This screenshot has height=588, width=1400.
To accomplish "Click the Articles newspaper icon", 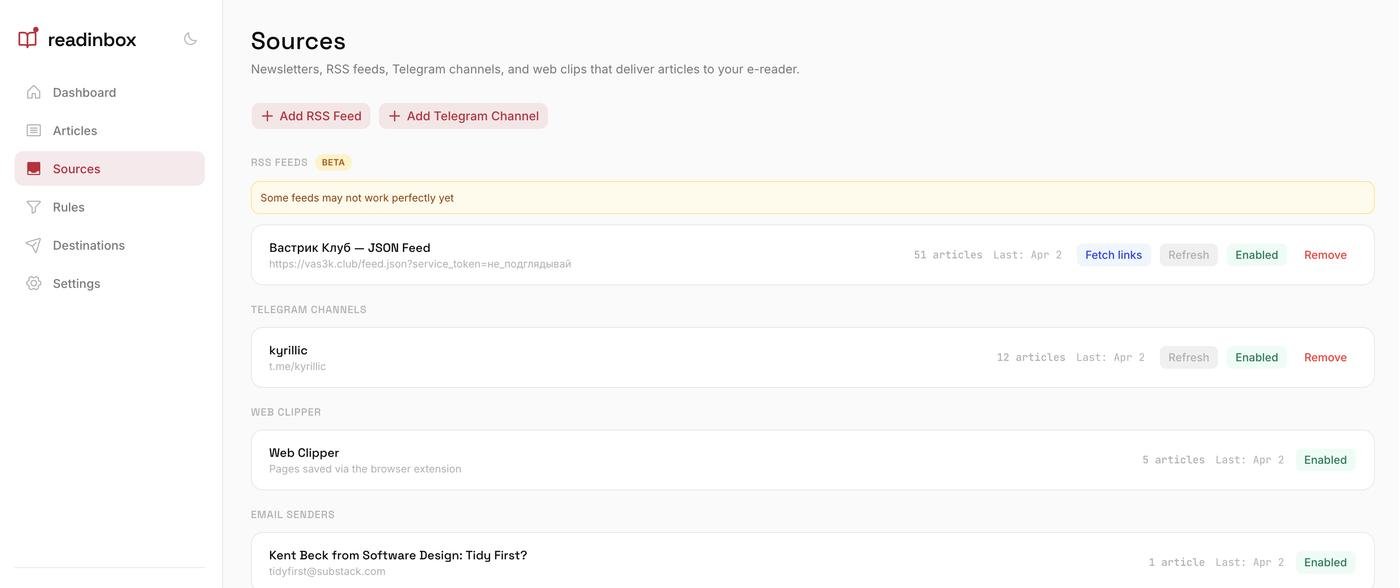I will (x=34, y=131).
